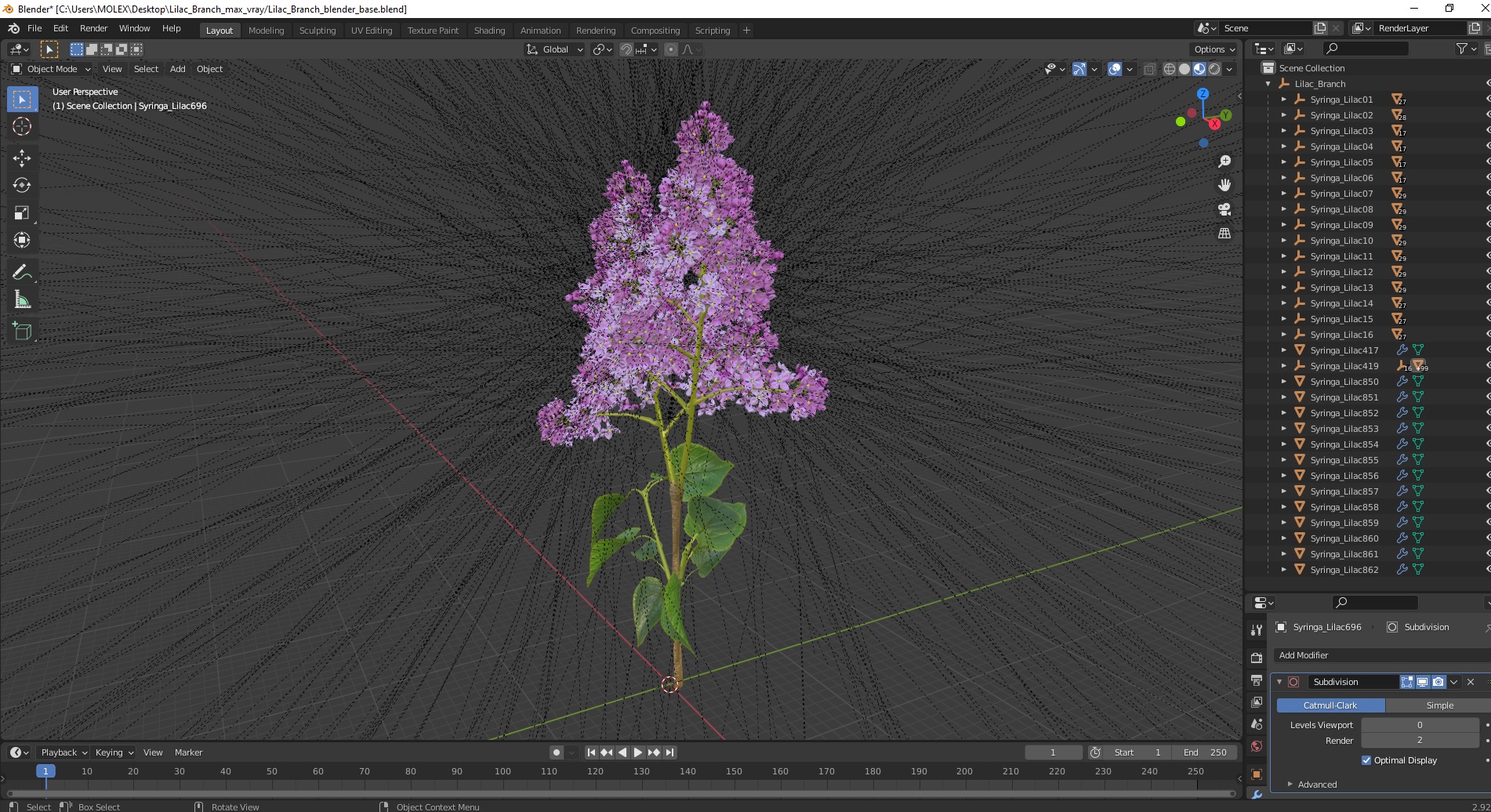The image size is (1491, 812).
Task: Toggle viewport gizmos display
Action: [1079, 69]
